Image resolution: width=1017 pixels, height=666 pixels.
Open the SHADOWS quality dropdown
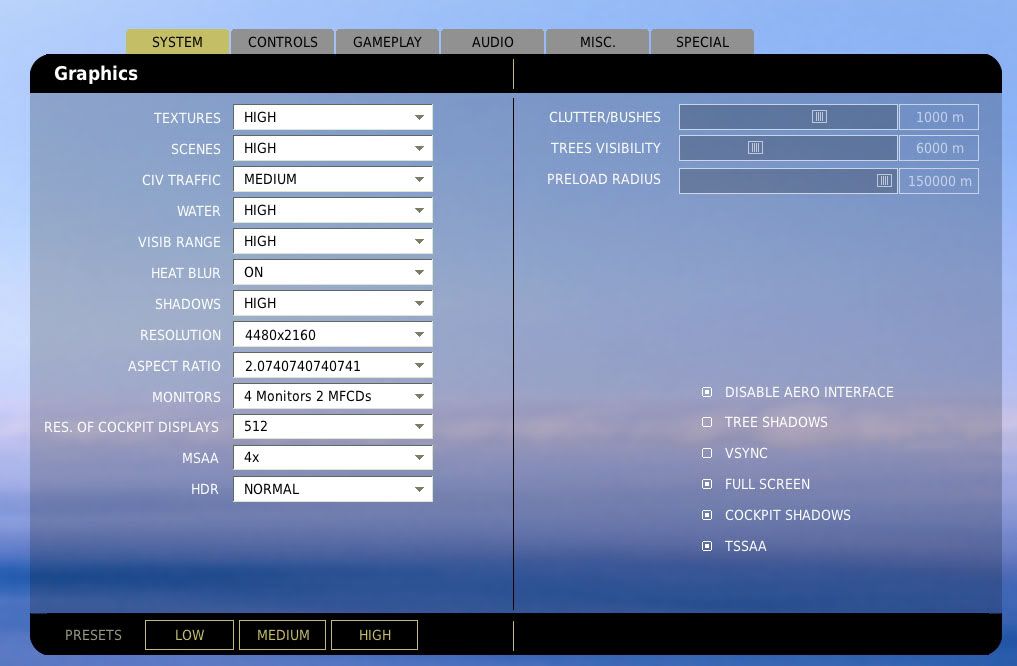coord(332,303)
